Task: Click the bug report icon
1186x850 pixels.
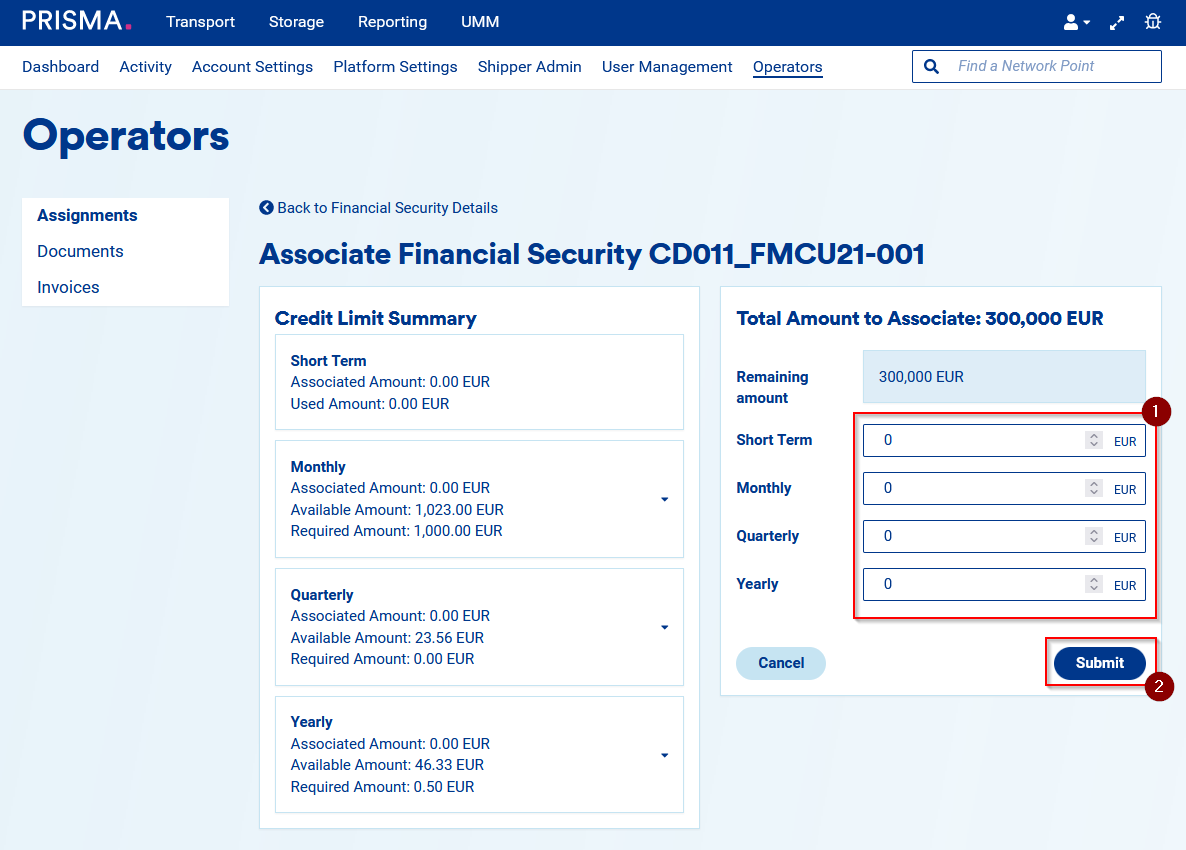Action: pyautogui.click(x=1153, y=22)
